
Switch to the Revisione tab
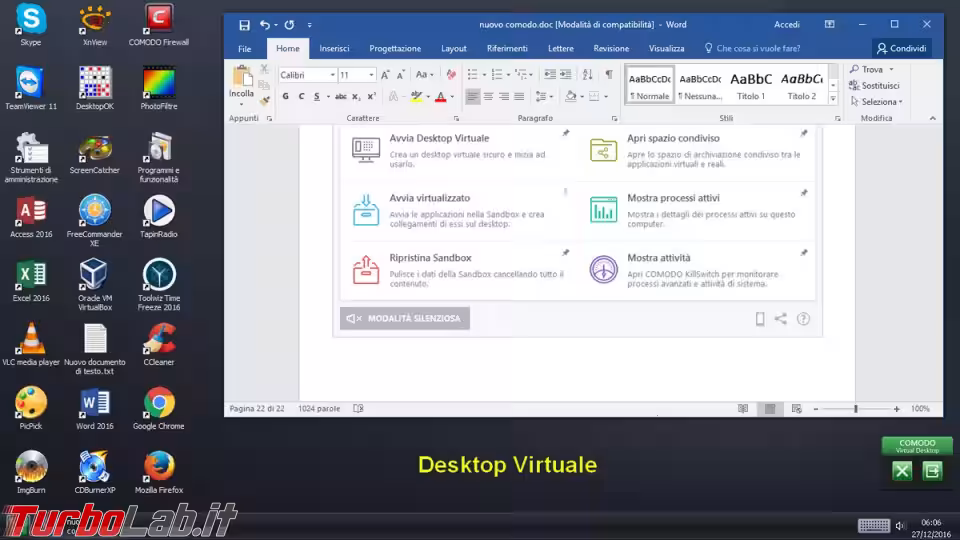[x=611, y=48]
